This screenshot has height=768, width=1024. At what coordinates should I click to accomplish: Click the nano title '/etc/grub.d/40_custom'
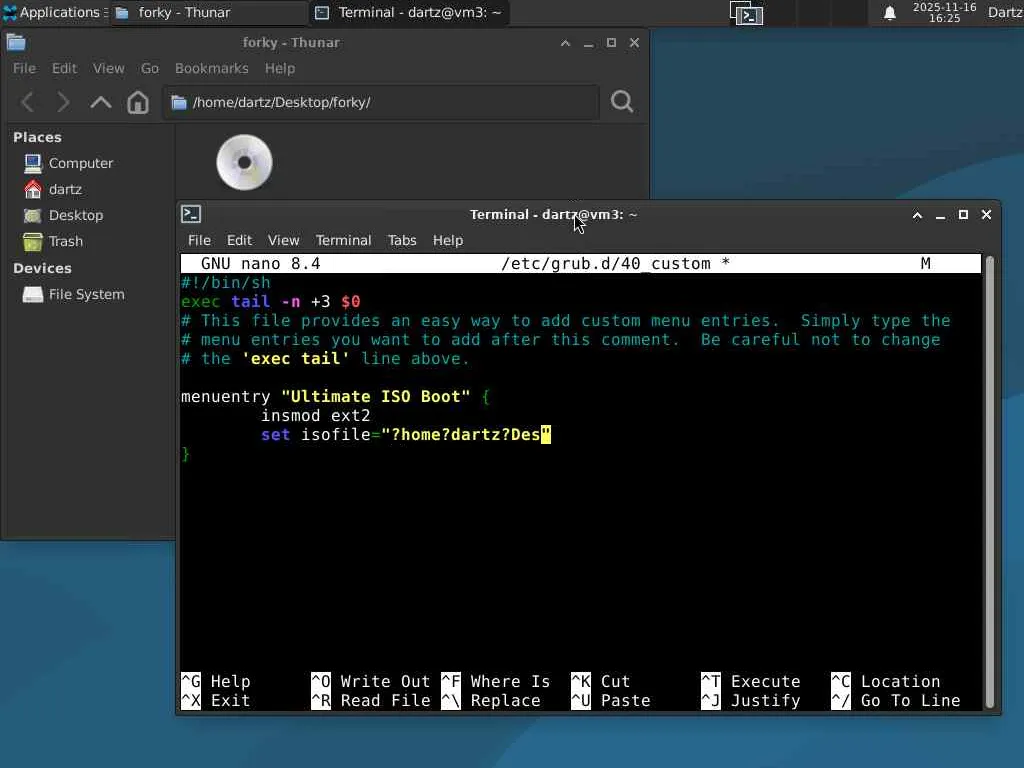click(605, 263)
